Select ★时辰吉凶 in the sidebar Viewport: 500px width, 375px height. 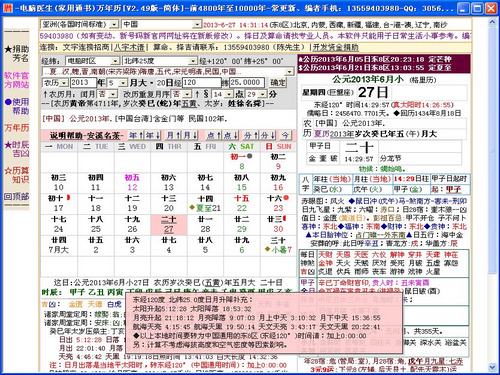[17, 149]
